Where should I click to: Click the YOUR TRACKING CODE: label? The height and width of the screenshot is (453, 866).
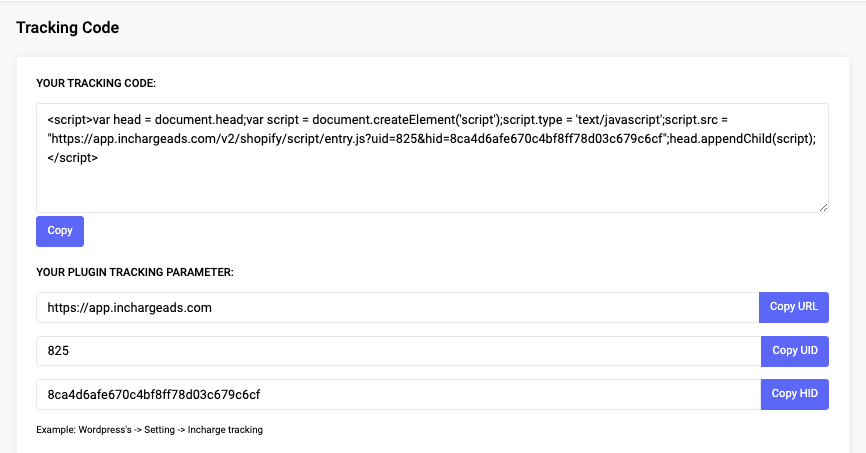[x=96, y=83]
